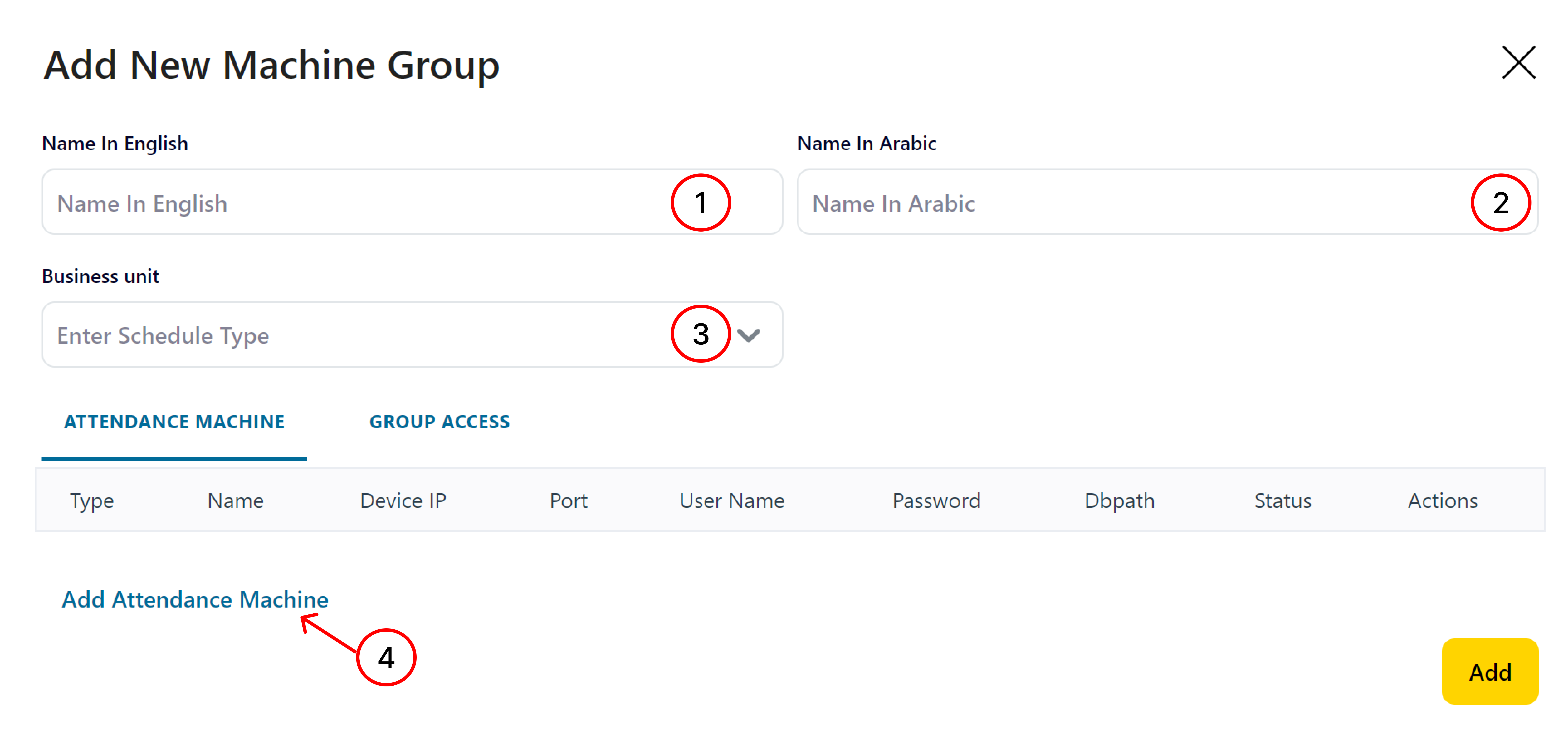Close the Add New Machine Group dialog
The width and height of the screenshot is (1568, 747).
tap(1518, 63)
